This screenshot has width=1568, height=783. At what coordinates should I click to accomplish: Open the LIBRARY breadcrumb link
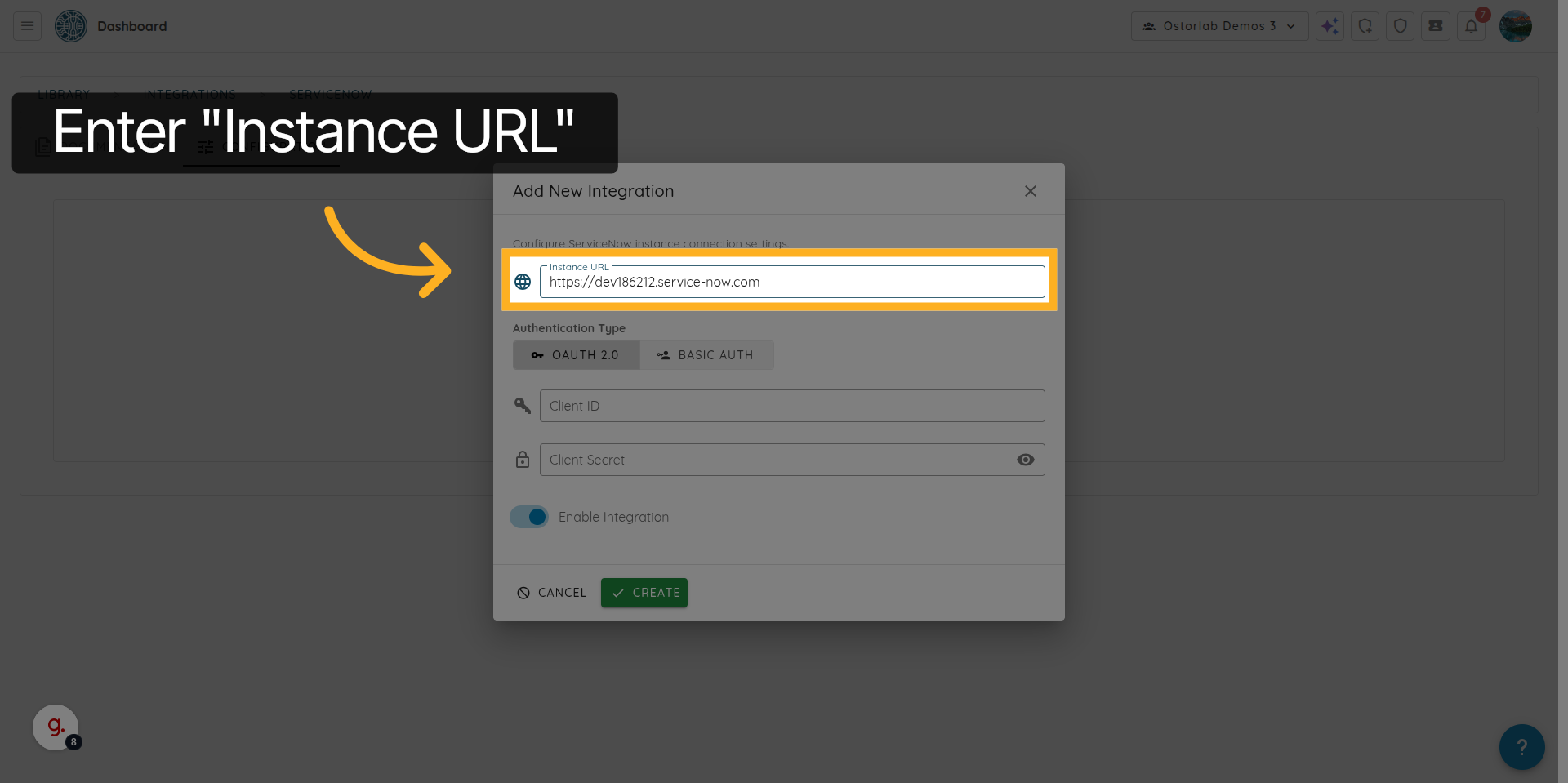tap(64, 94)
